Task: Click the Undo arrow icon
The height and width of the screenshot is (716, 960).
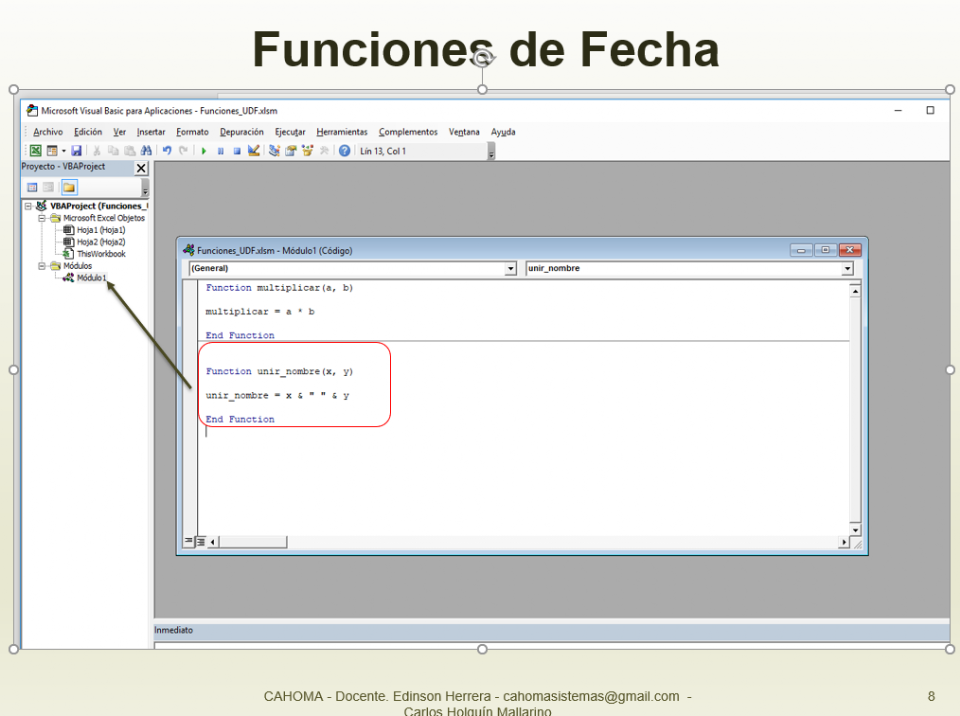Action: pos(167,151)
